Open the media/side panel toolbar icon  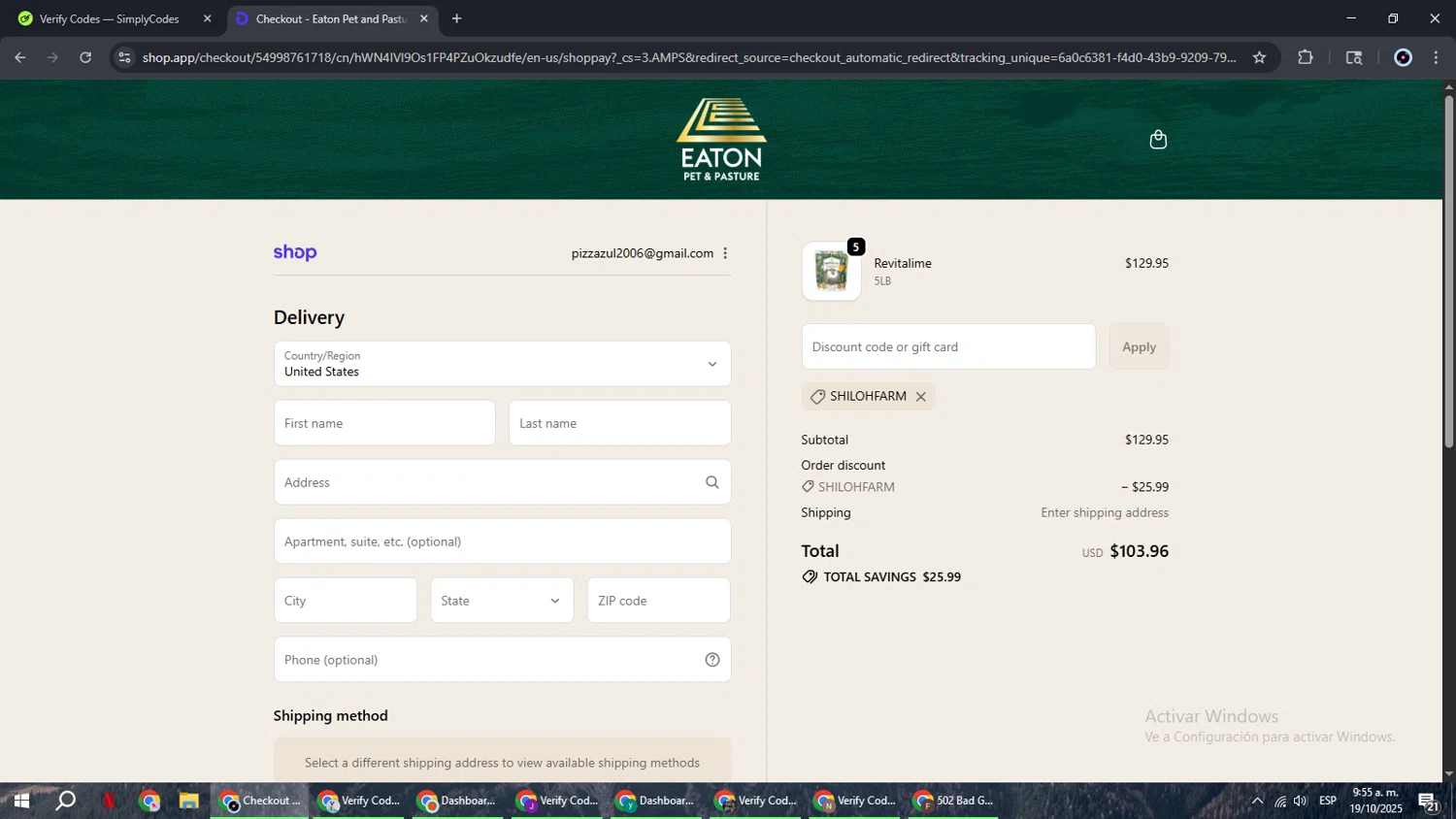[1354, 57]
